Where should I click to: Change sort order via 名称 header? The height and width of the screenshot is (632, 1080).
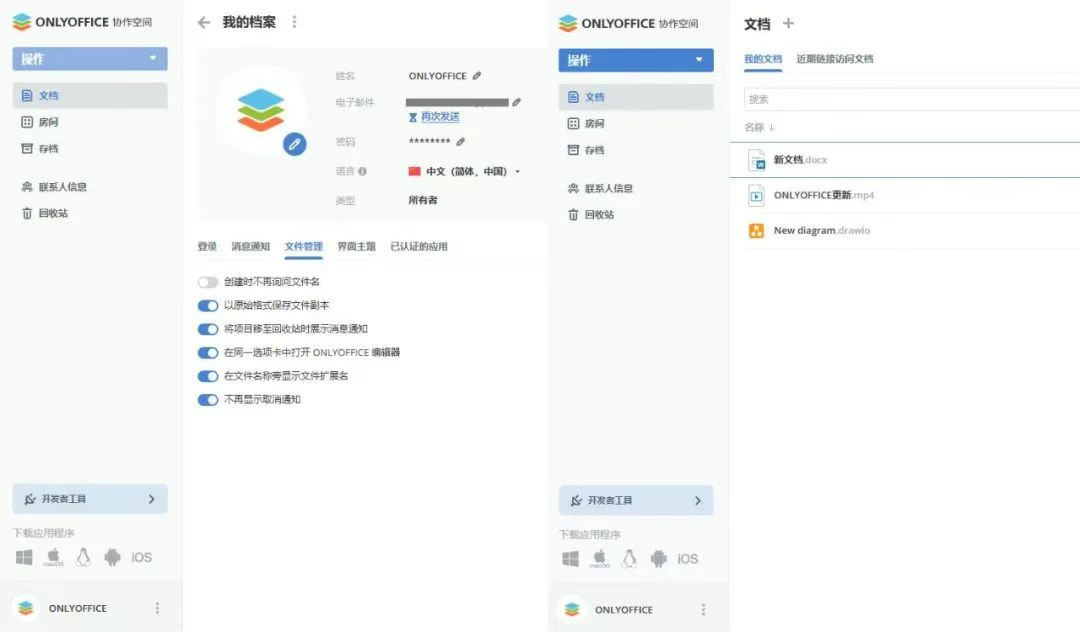(x=759, y=127)
